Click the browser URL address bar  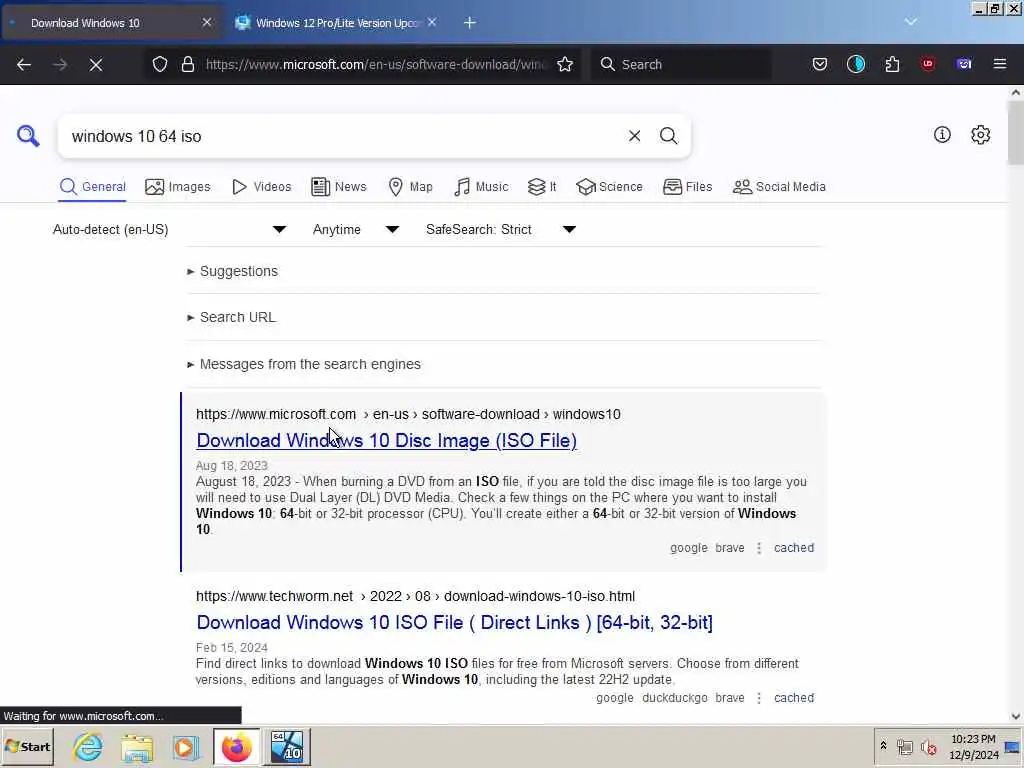tap(376, 64)
